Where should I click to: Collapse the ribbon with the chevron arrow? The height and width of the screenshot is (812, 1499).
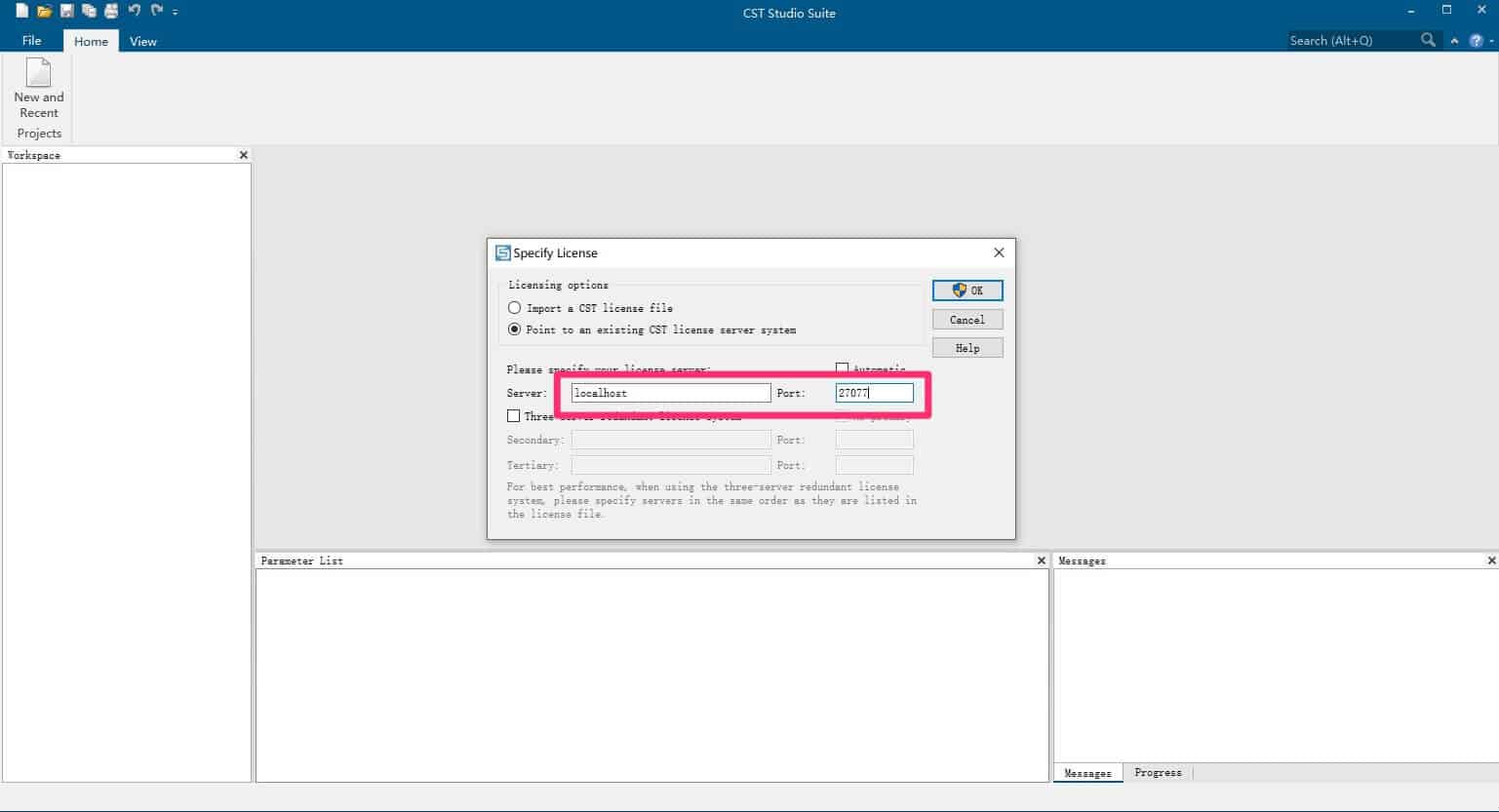[x=1454, y=41]
